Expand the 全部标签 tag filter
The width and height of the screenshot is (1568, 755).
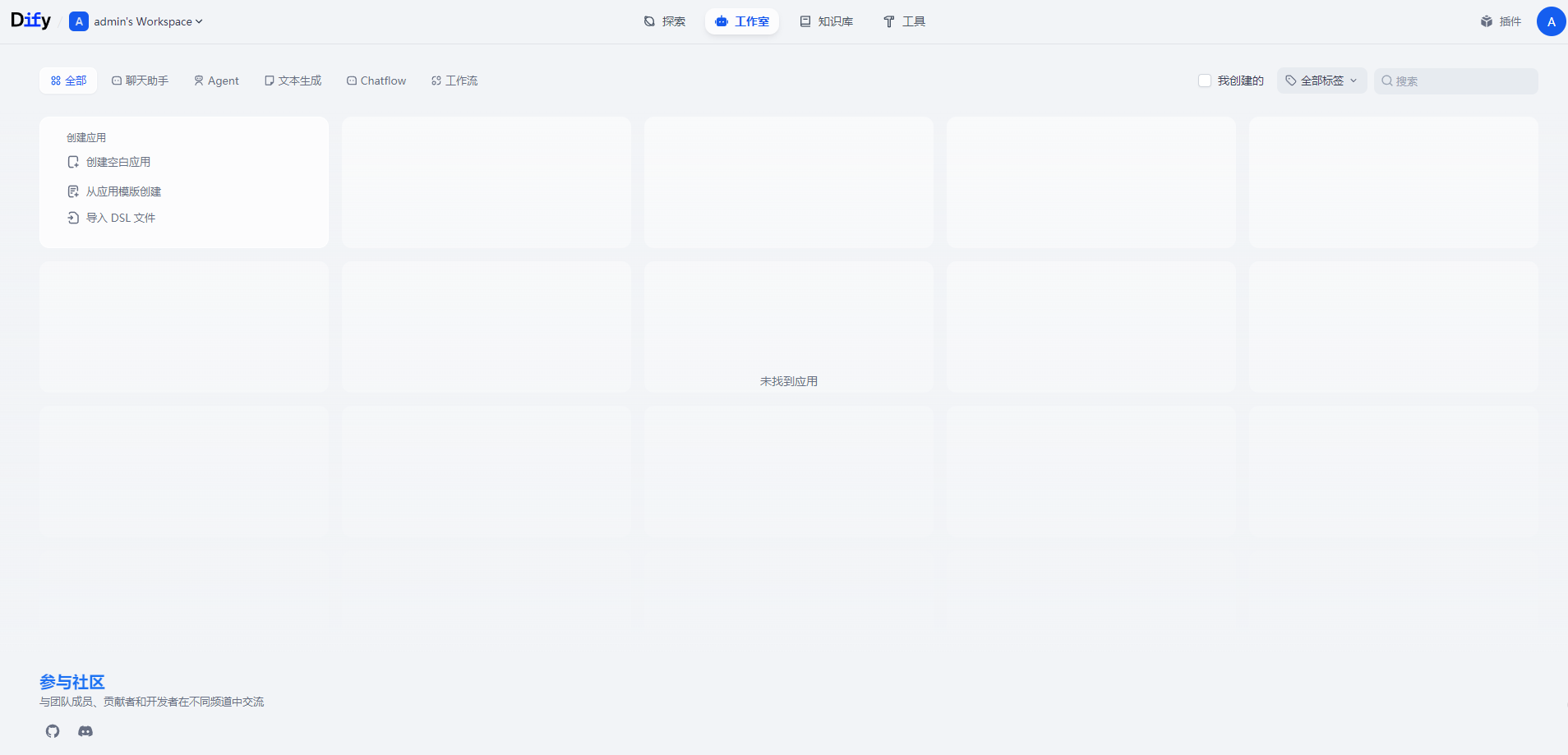[x=1321, y=81]
